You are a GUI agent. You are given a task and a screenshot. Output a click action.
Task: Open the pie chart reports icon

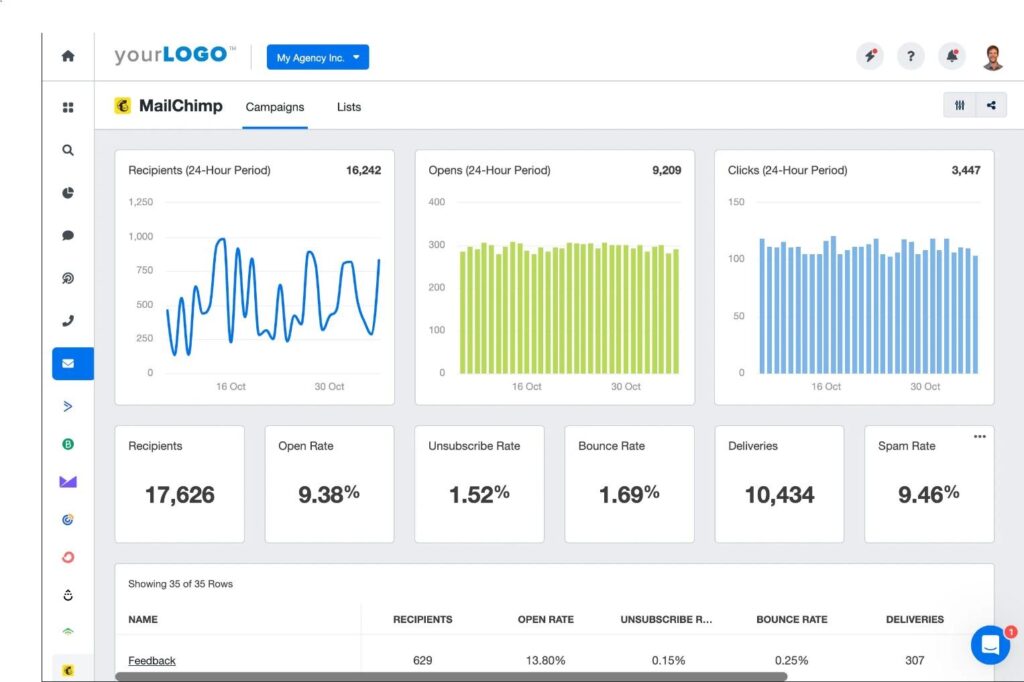[68, 193]
